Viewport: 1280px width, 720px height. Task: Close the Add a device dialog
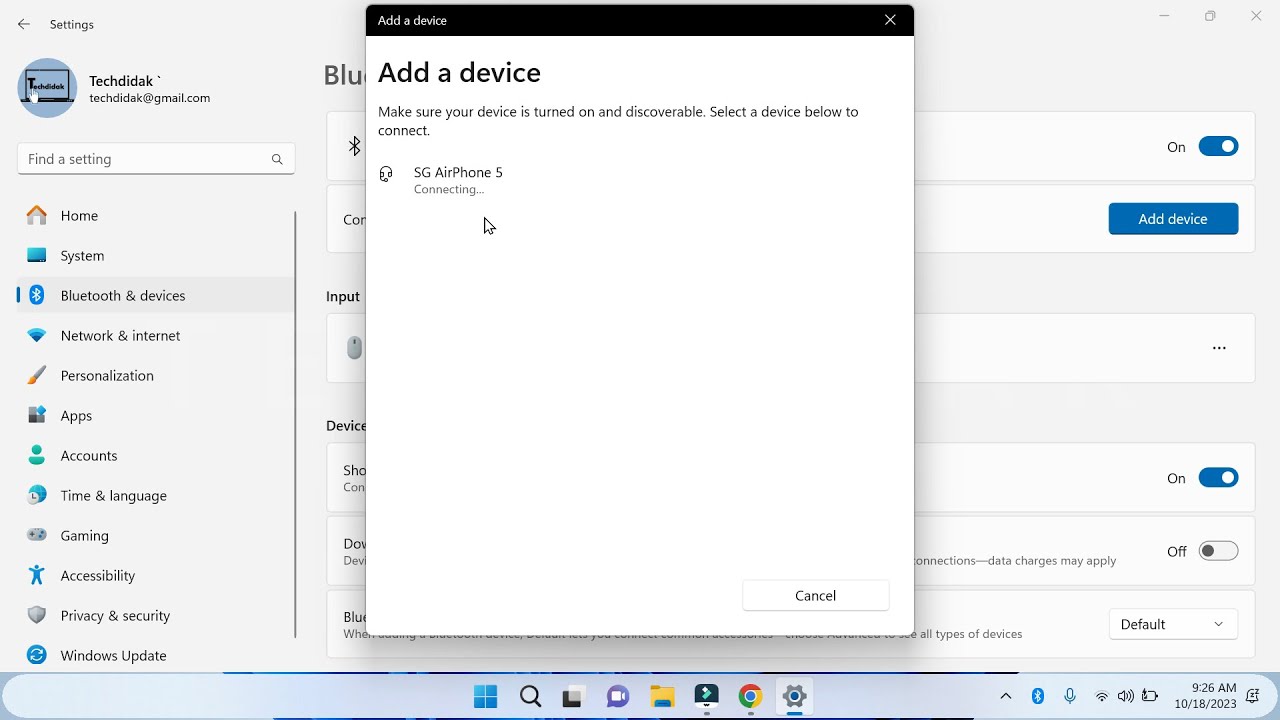(x=890, y=20)
